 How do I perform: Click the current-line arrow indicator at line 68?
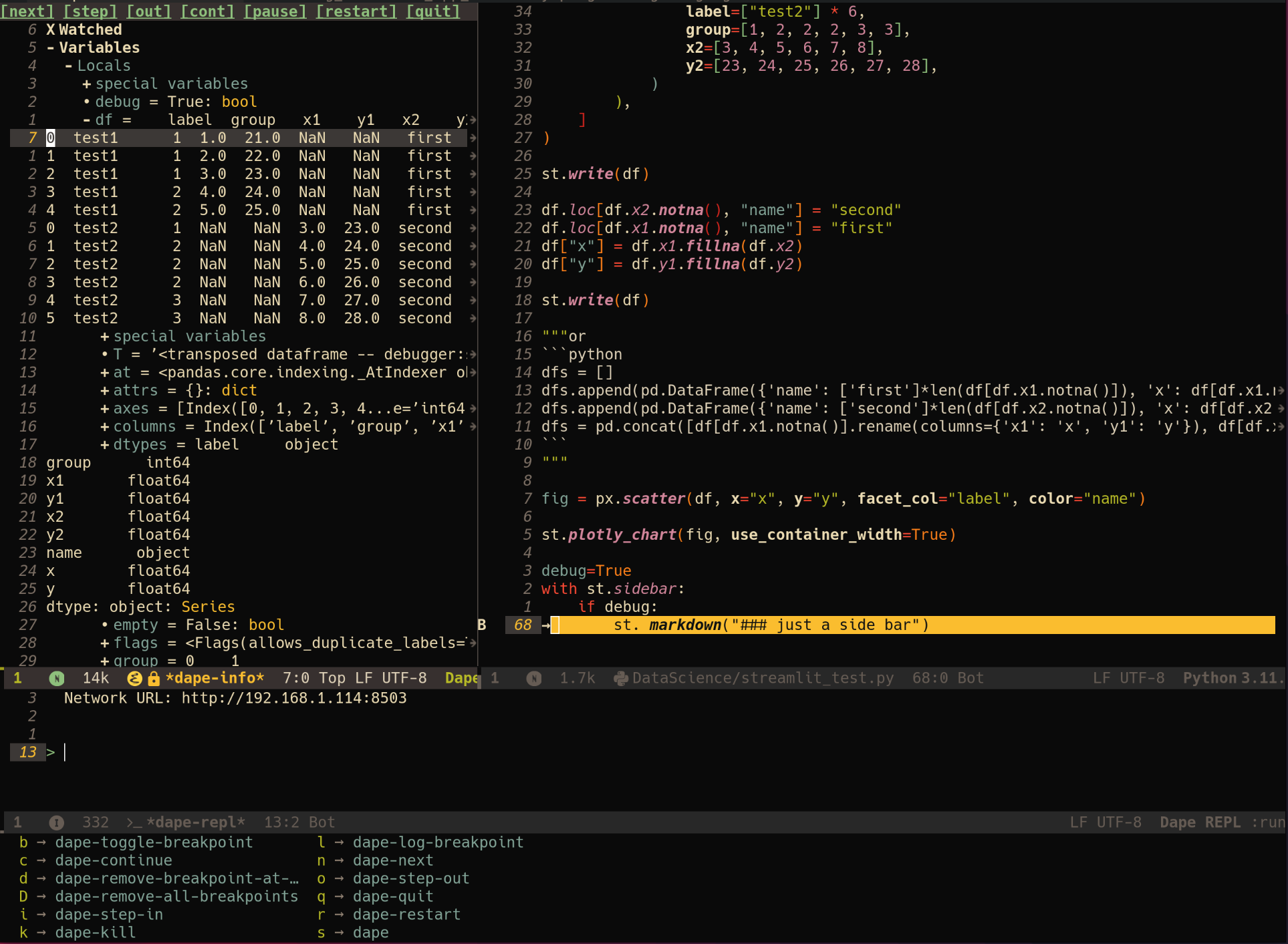pos(546,625)
